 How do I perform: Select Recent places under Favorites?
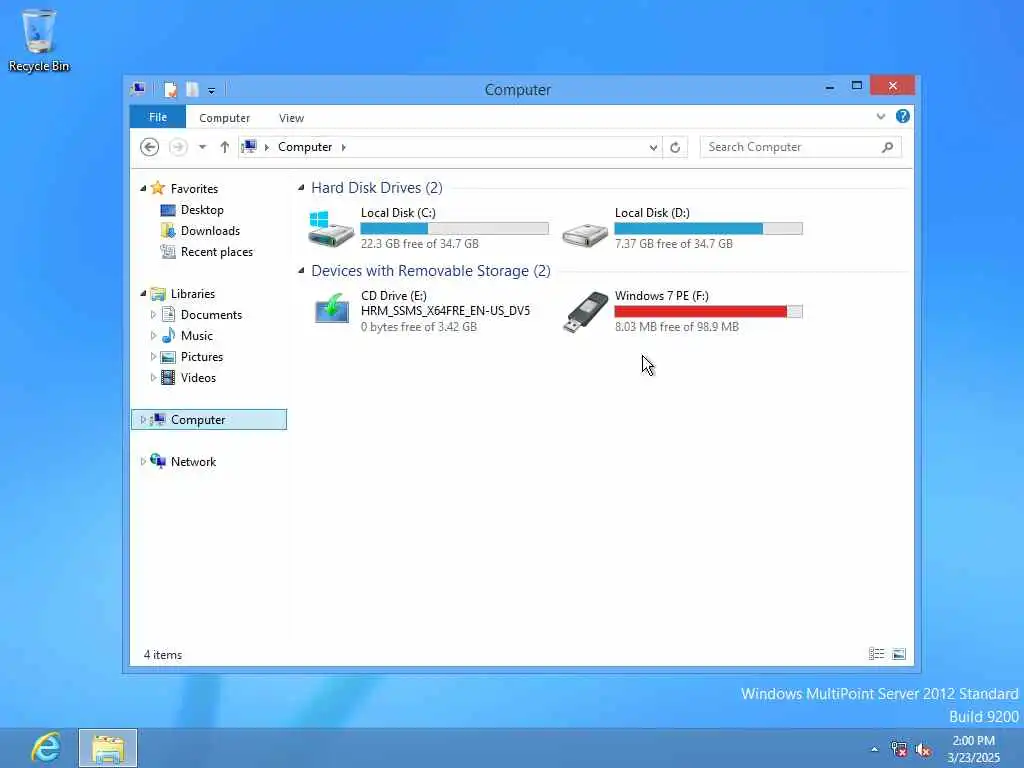216,251
